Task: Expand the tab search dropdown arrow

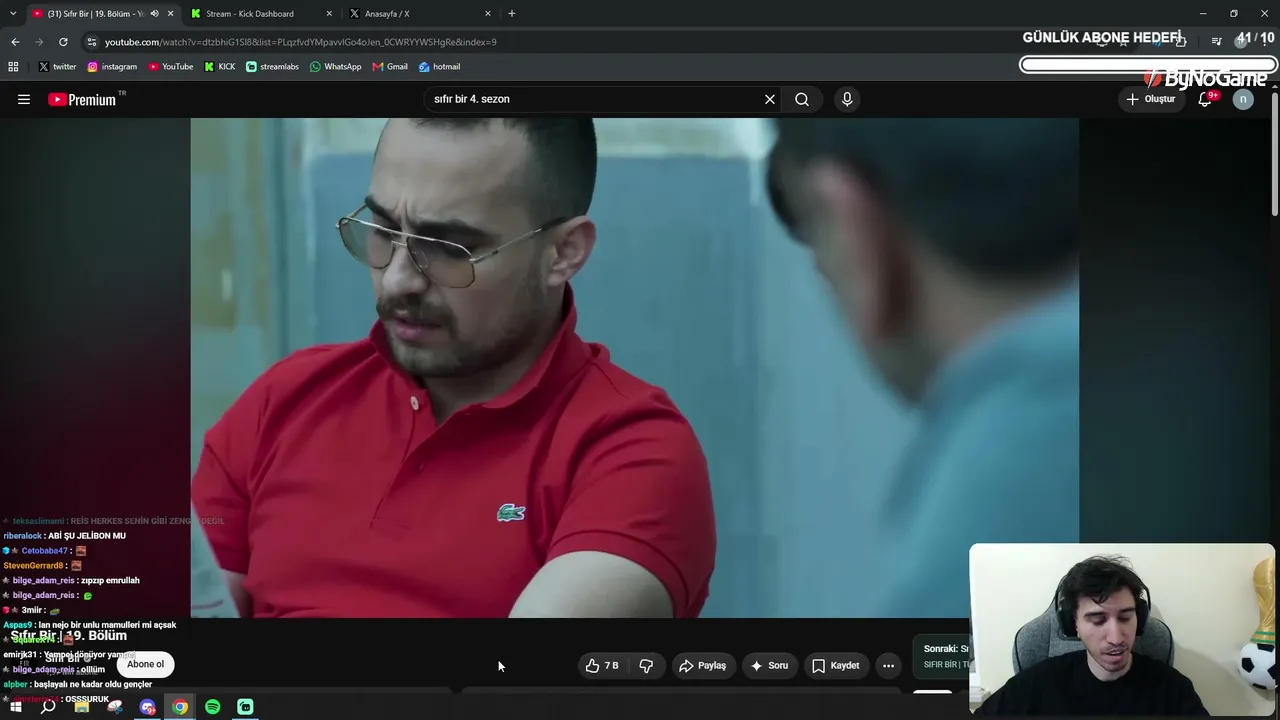Action: click(x=13, y=14)
